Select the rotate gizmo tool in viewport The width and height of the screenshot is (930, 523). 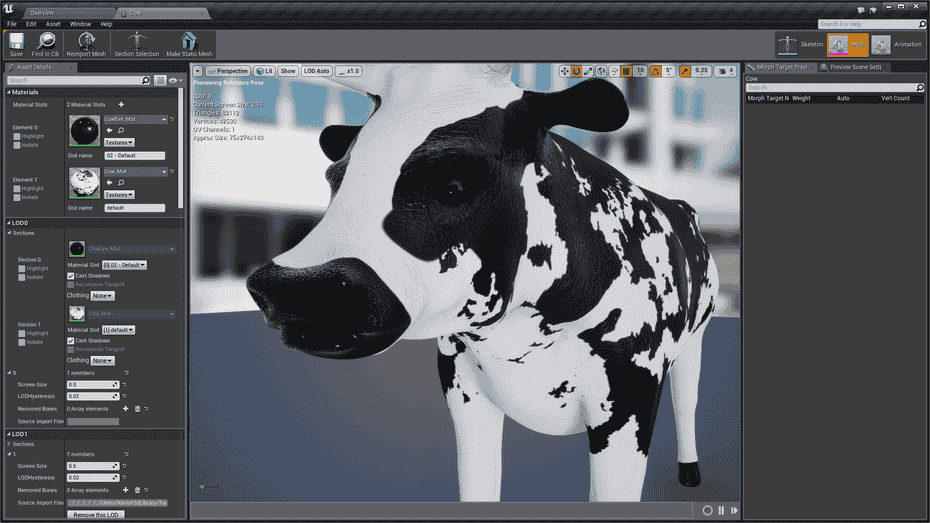576,71
